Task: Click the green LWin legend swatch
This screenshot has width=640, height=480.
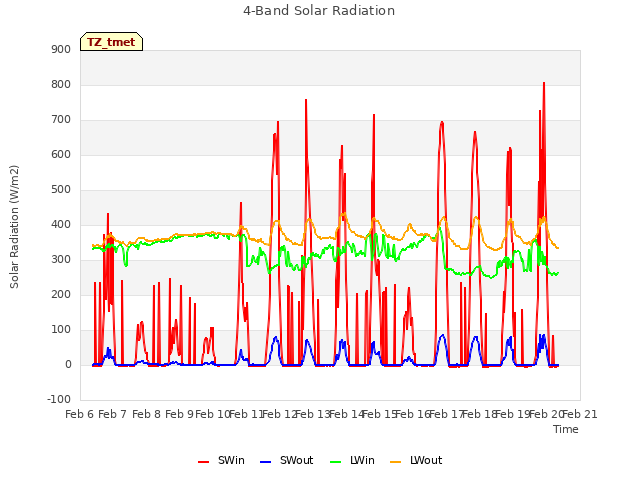Action: coord(335,462)
